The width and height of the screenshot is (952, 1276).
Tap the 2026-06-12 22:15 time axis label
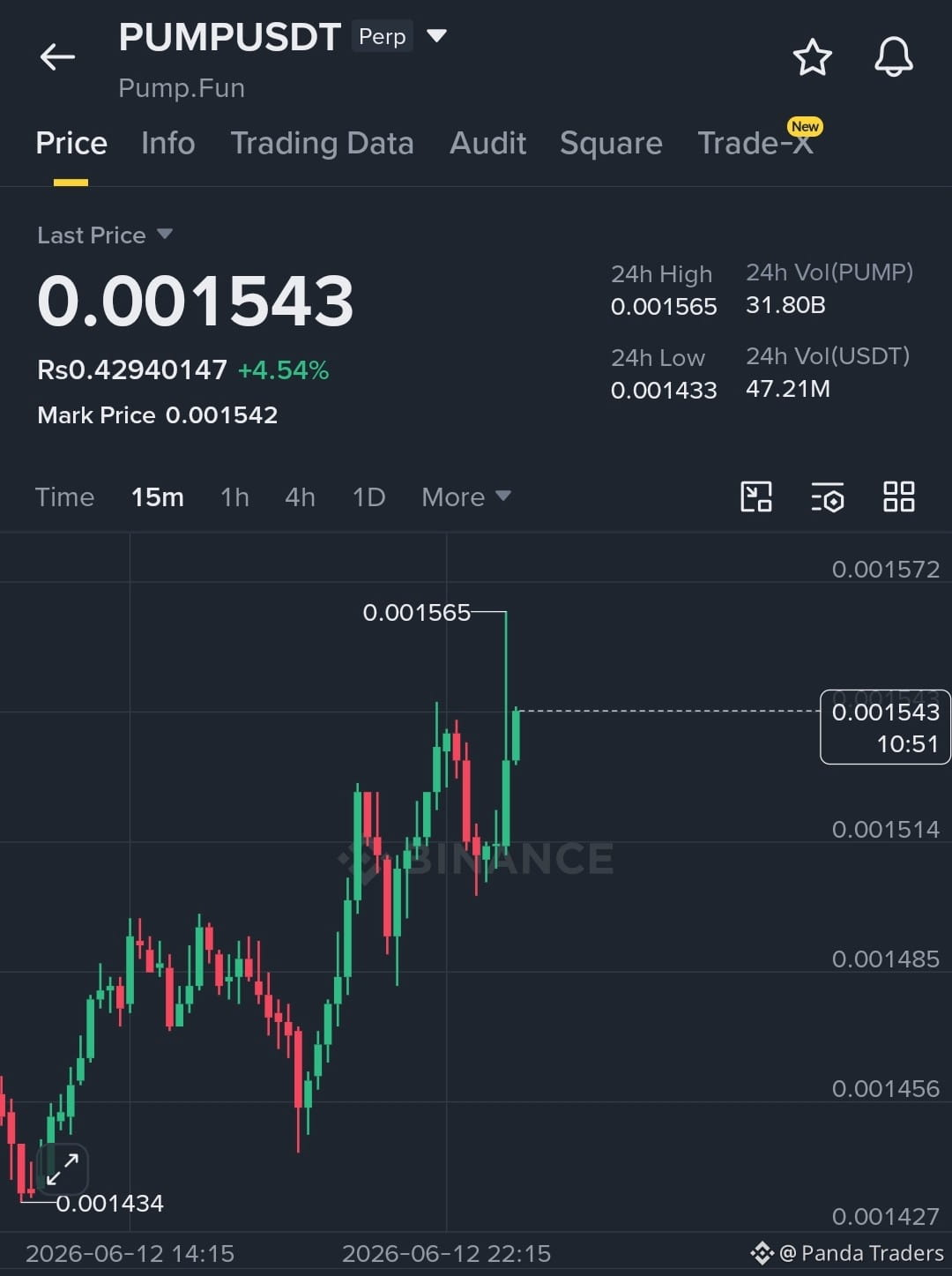click(446, 1253)
